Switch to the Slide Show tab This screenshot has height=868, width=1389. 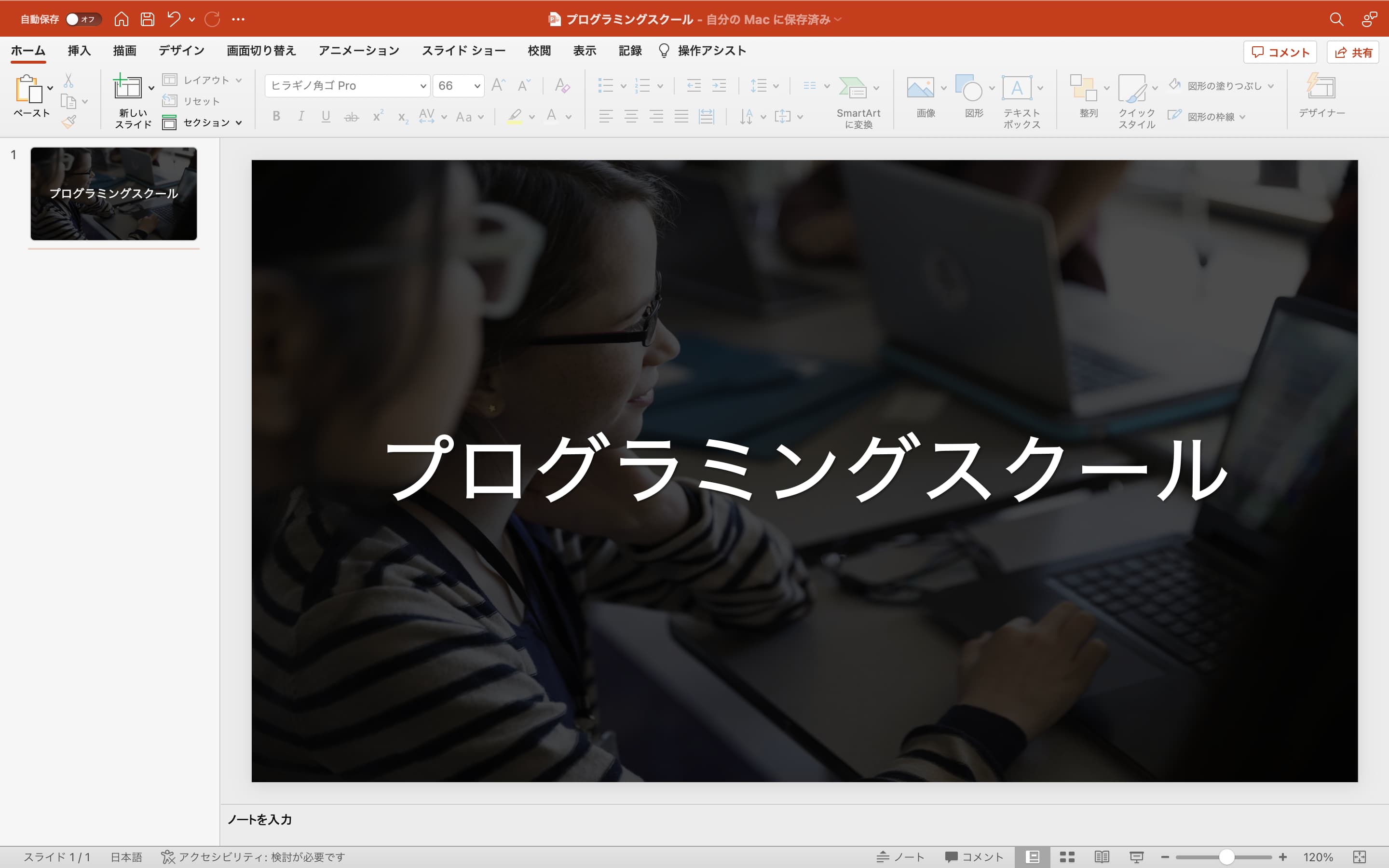pos(463,51)
